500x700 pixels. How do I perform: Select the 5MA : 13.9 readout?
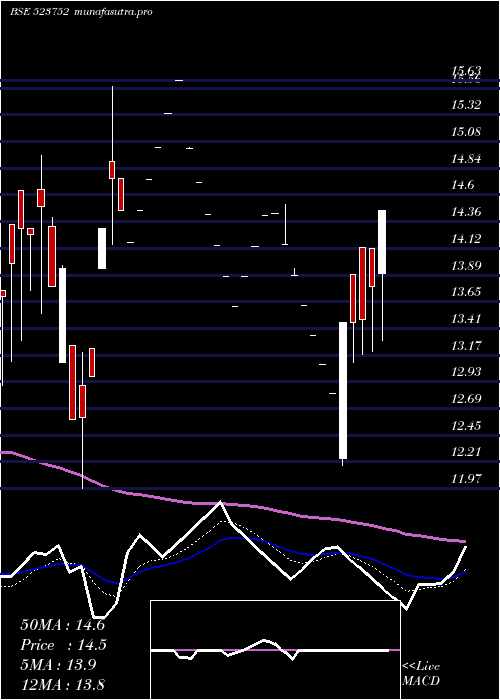(x=60, y=665)
